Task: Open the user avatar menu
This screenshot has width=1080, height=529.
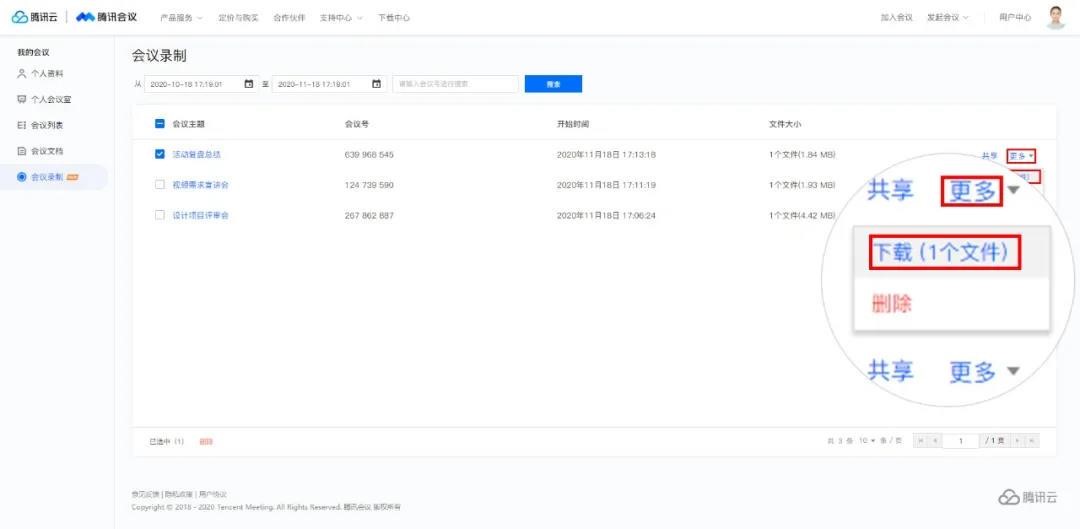Action: click(1055, 17)
